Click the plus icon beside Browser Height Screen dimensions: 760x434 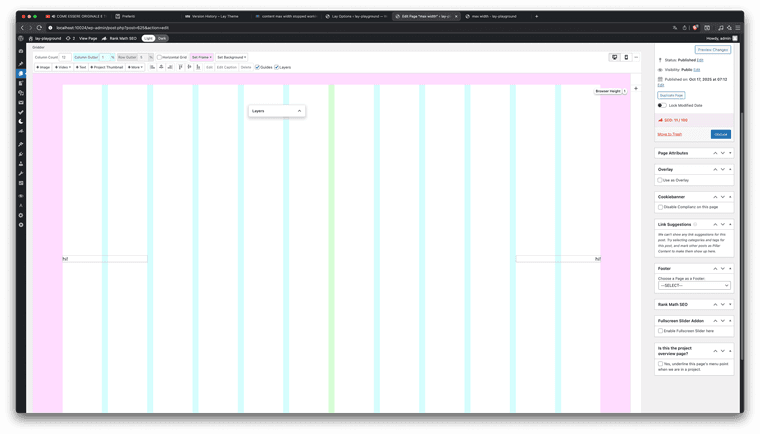[x=636, y=89]
